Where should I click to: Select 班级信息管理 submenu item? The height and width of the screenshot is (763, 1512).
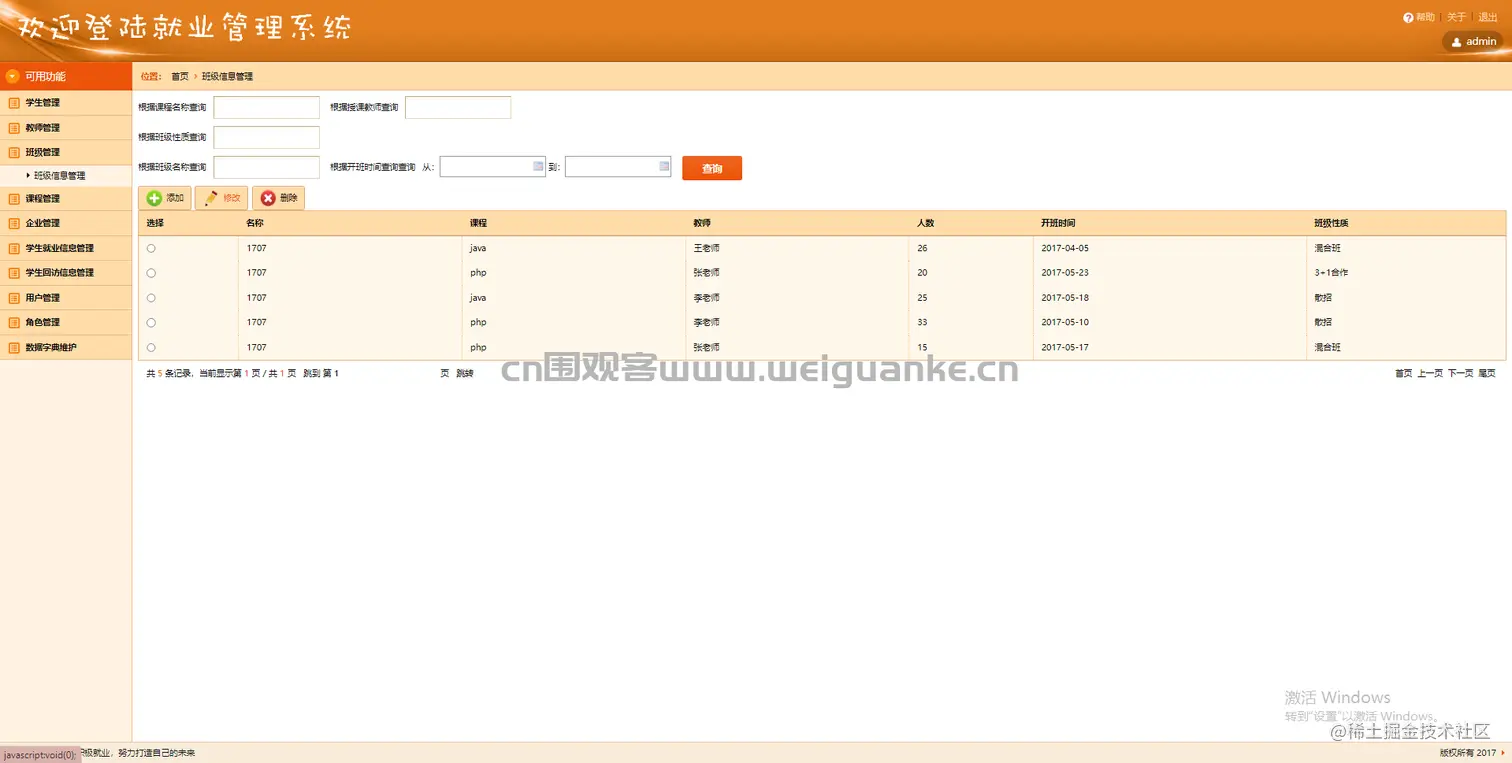[59, 175]
